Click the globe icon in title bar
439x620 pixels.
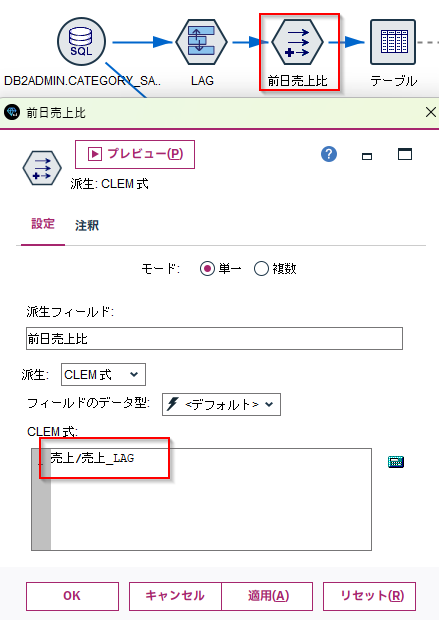pos(12,112)
